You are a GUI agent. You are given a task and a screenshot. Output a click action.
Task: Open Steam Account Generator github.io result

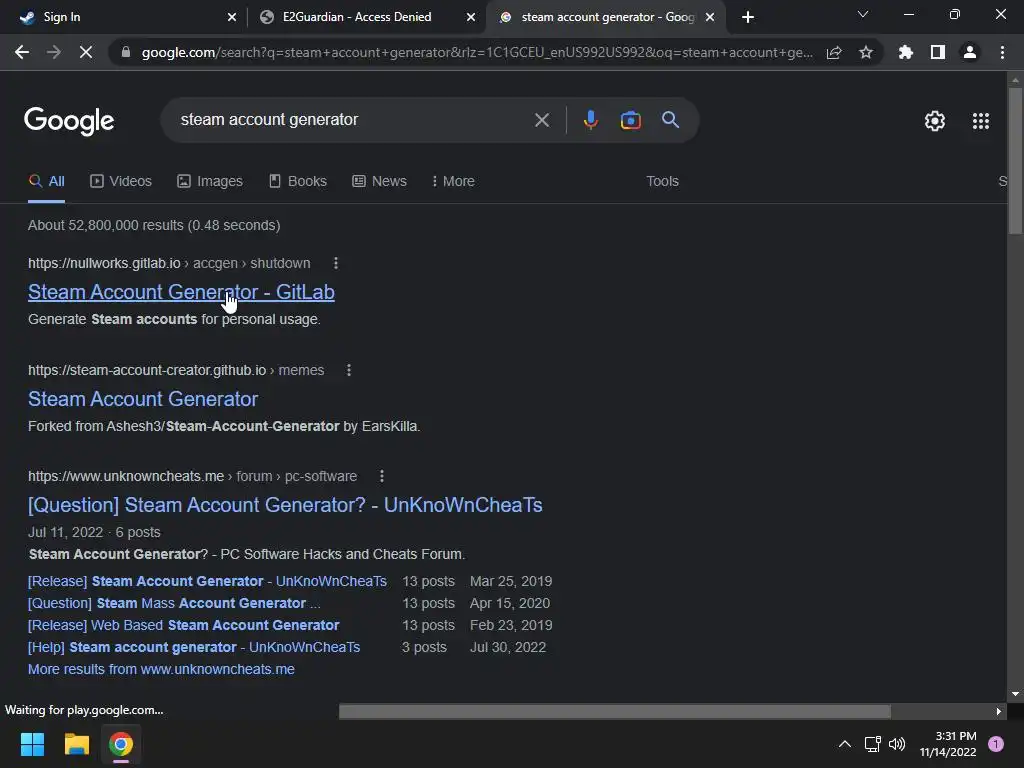click(x=143, y=399)
